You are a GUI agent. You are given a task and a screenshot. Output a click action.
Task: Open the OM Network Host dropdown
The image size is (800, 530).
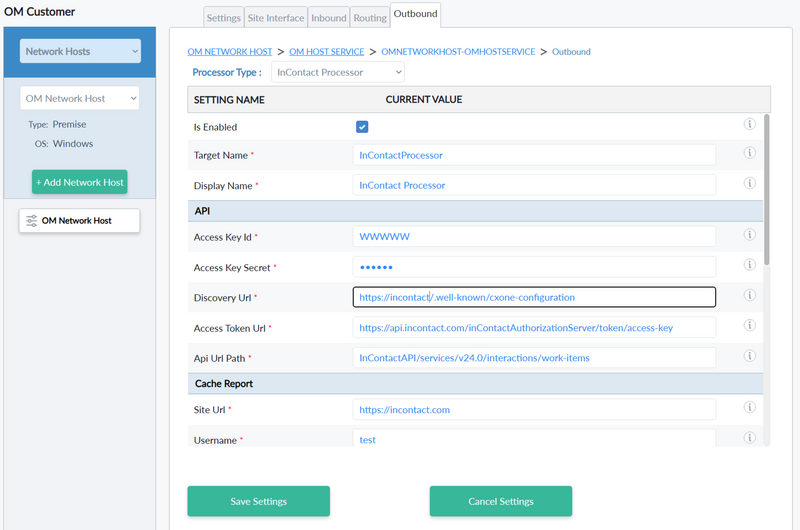80,98
